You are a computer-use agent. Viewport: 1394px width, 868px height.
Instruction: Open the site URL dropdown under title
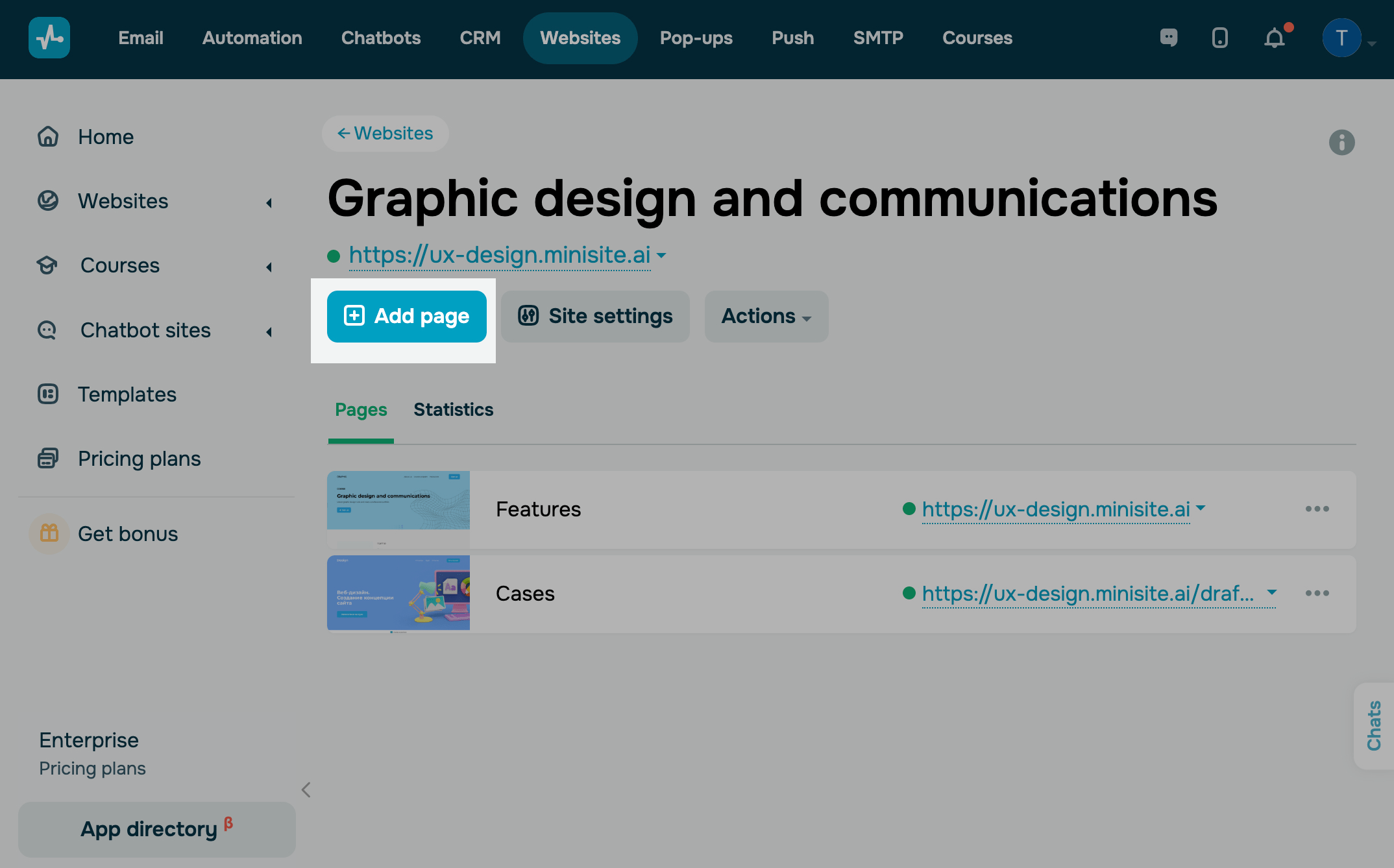coord(661,256)
